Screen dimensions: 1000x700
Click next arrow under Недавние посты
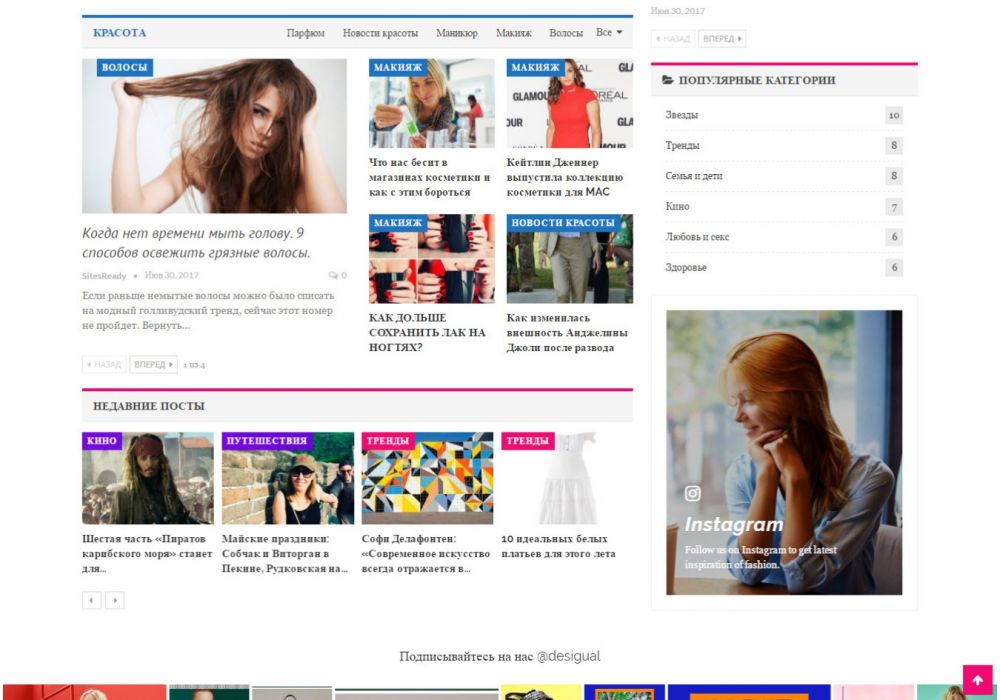click(x=115, y=600)
